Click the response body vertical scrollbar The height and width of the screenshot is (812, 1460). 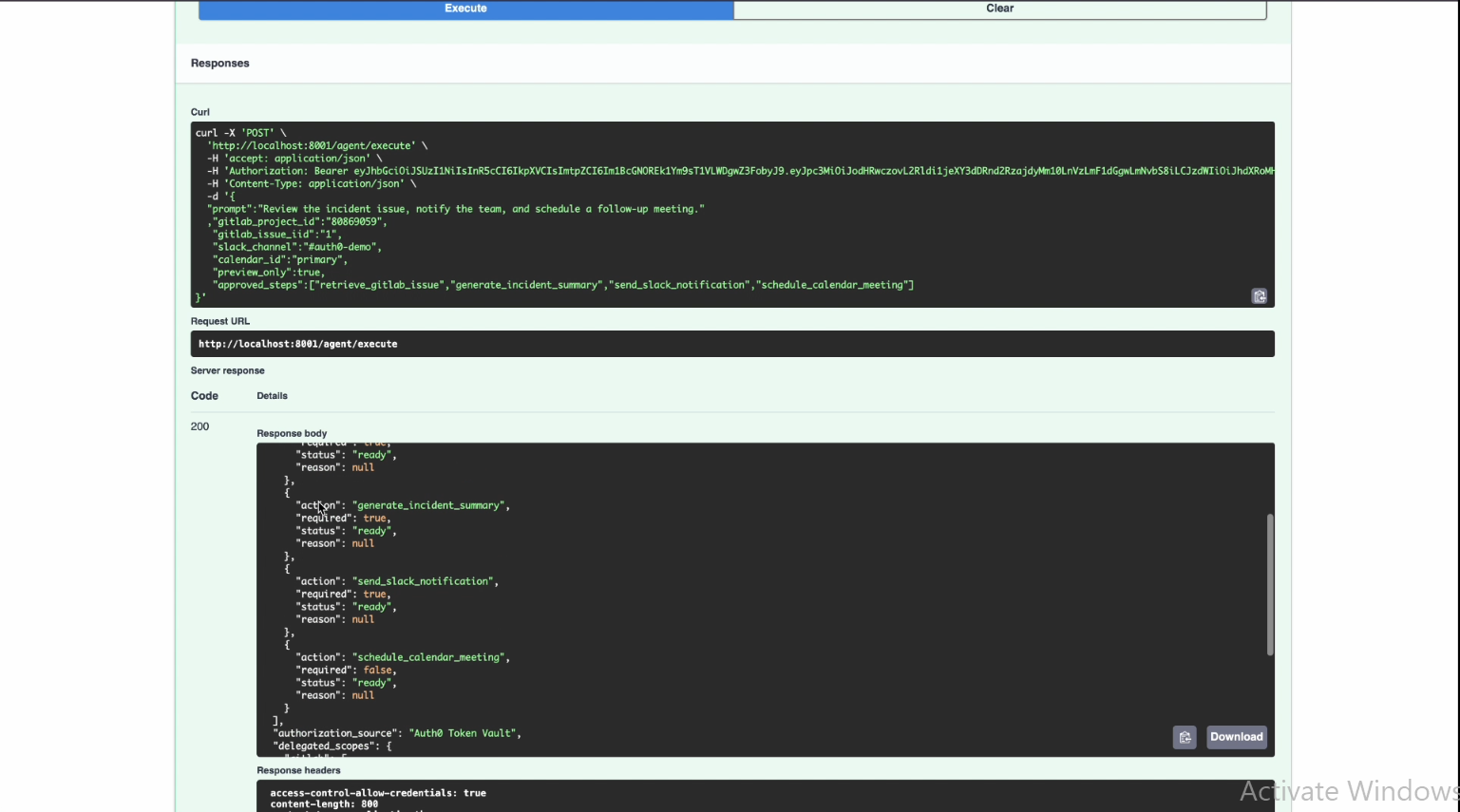coord(1270,584)
